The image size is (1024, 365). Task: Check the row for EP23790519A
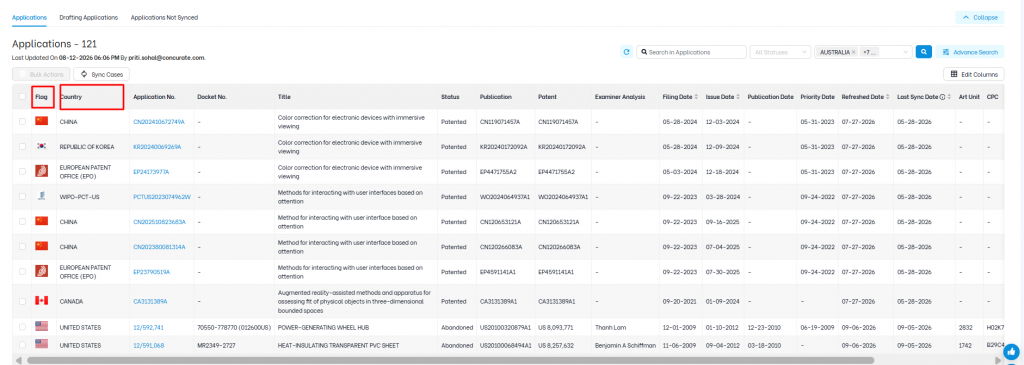[x=23, y=271]
